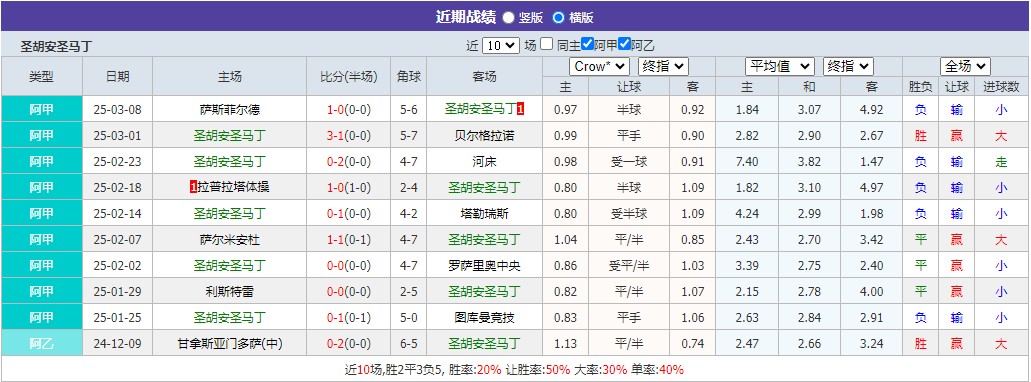
Task: Click the red card badge next to 拉普拉塔体操
Action: (x=193, y=187)
